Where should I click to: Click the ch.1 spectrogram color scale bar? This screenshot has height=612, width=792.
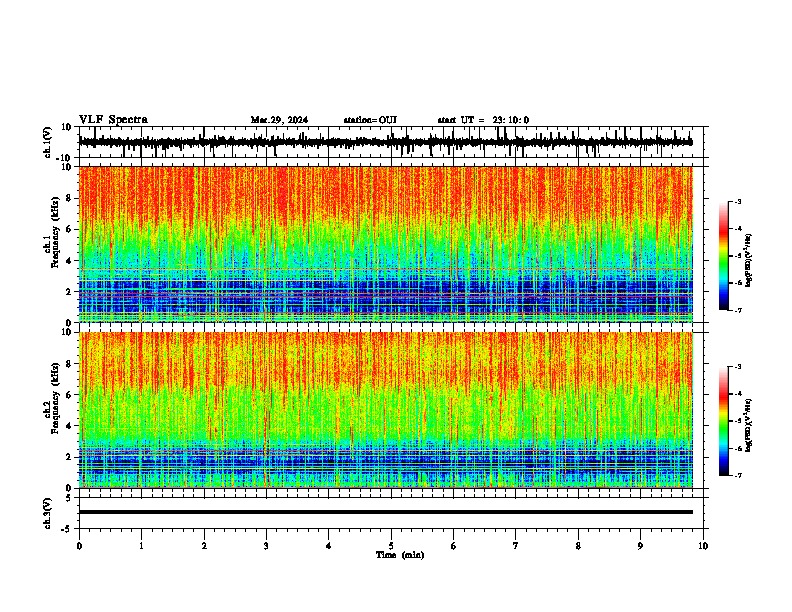click(x=724, y=256)
